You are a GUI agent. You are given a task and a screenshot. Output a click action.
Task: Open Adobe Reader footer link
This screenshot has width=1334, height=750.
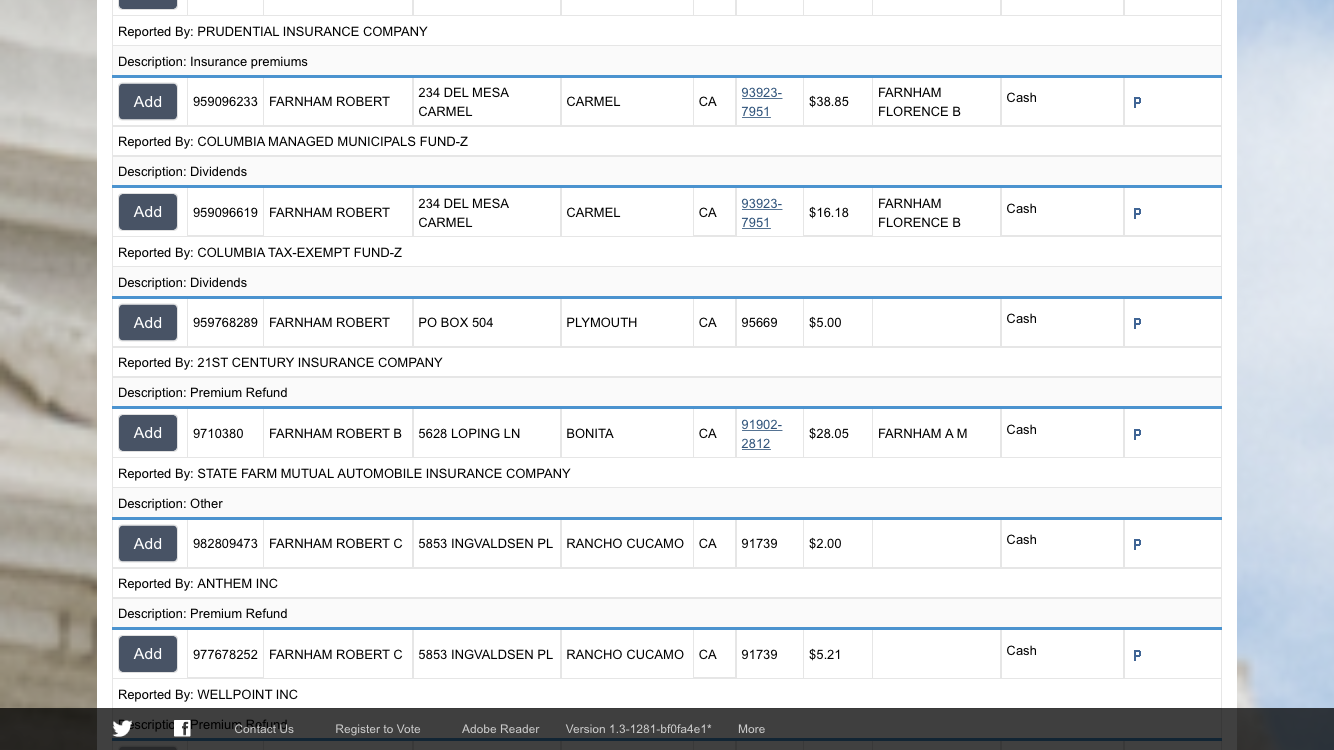[x=500, y=729]
